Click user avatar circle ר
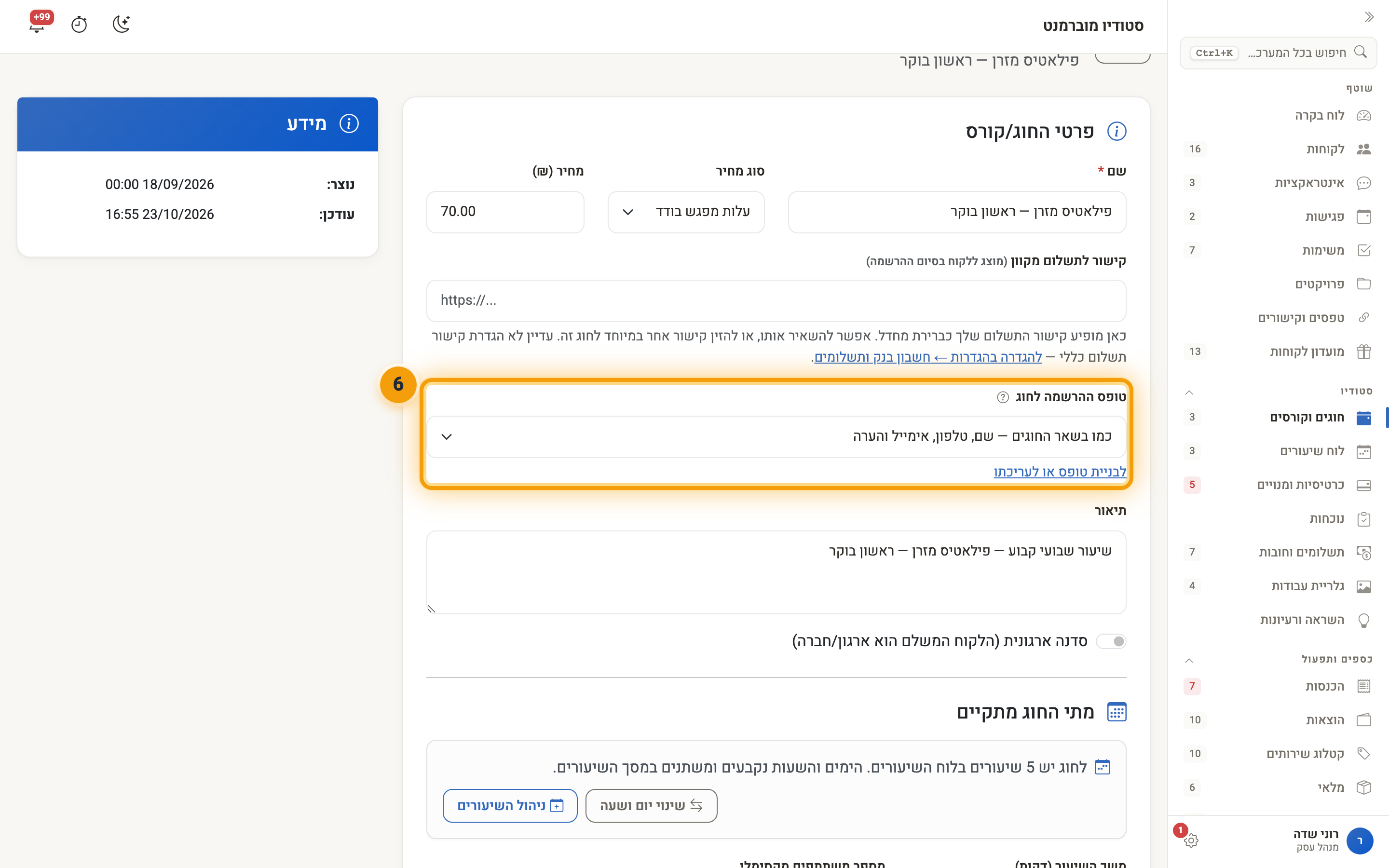The width and height of the screenshot is (1389, 868). pos(1359,841)
